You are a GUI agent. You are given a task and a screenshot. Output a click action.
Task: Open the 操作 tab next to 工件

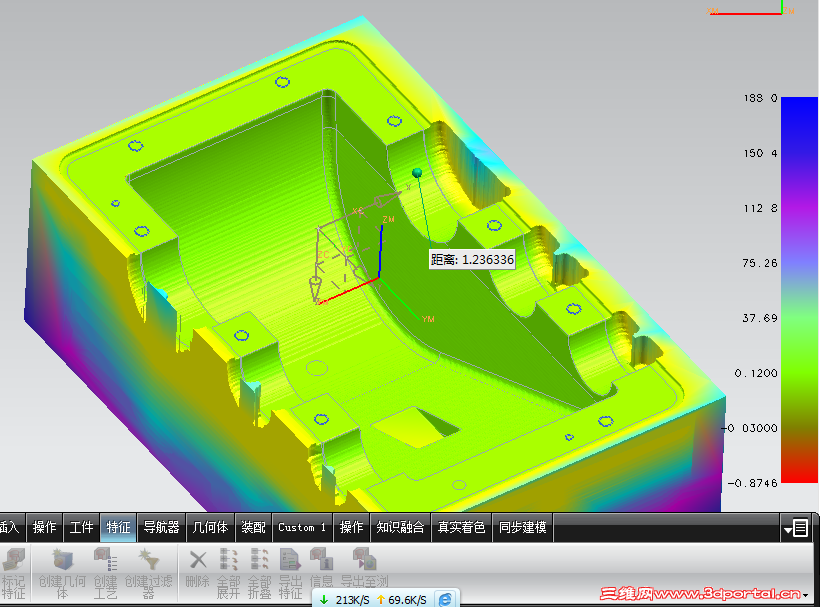click(x=44, y=527)
